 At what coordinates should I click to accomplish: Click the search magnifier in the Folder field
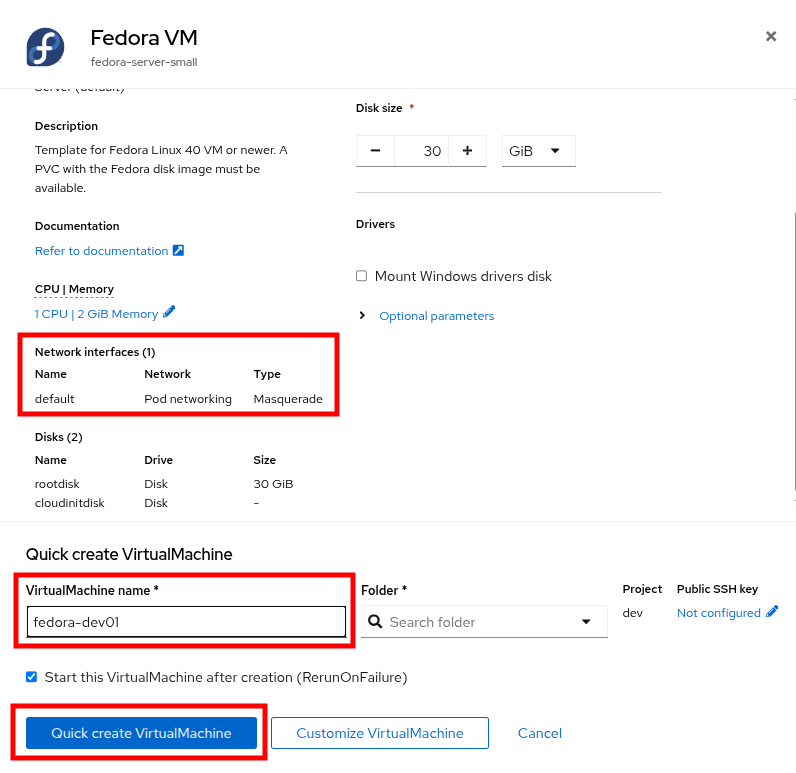click(x=375, y=621)
